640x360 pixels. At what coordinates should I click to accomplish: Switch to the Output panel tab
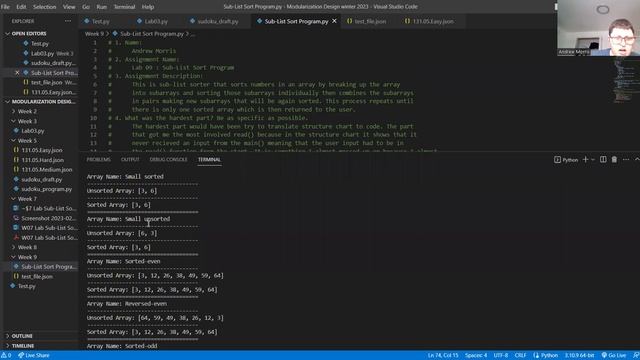[130, 160]
